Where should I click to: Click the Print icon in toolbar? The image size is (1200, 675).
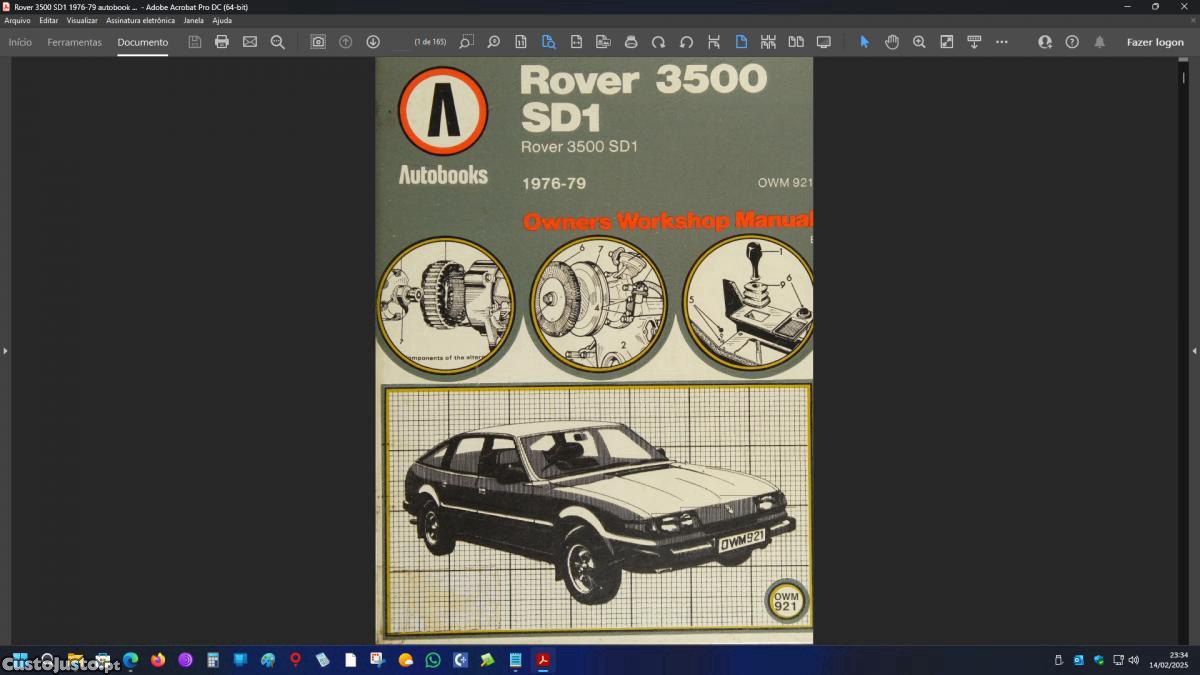tap(222, 42)
